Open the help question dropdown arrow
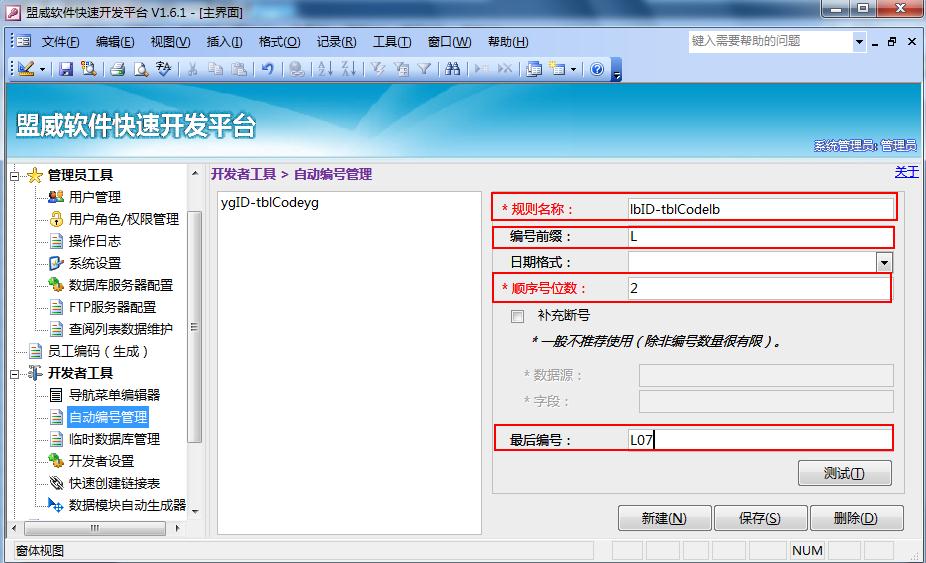This screenshot has width=926, height=563. click(859, 41)
